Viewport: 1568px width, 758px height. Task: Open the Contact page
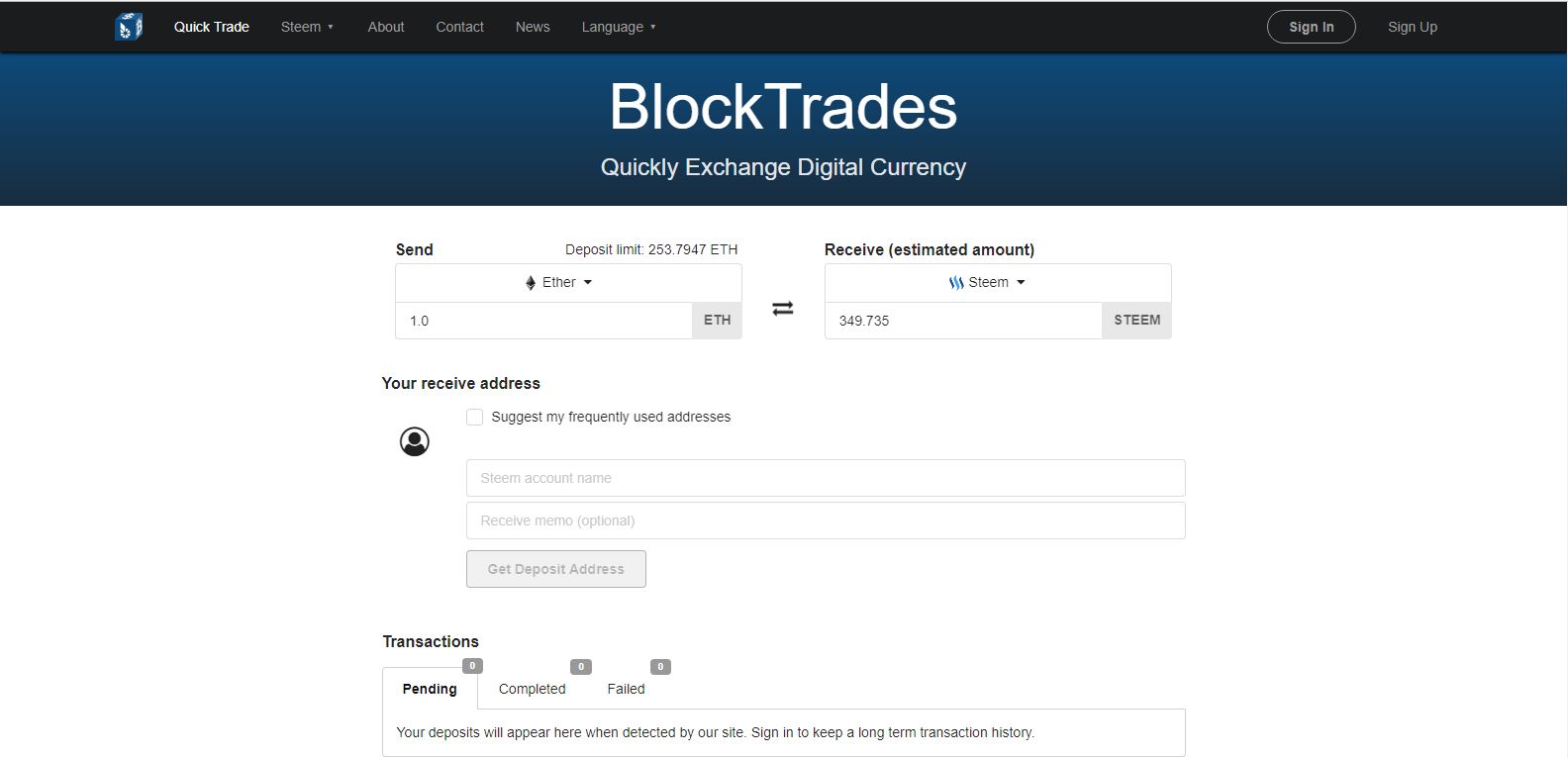click(x=459, y=27)
